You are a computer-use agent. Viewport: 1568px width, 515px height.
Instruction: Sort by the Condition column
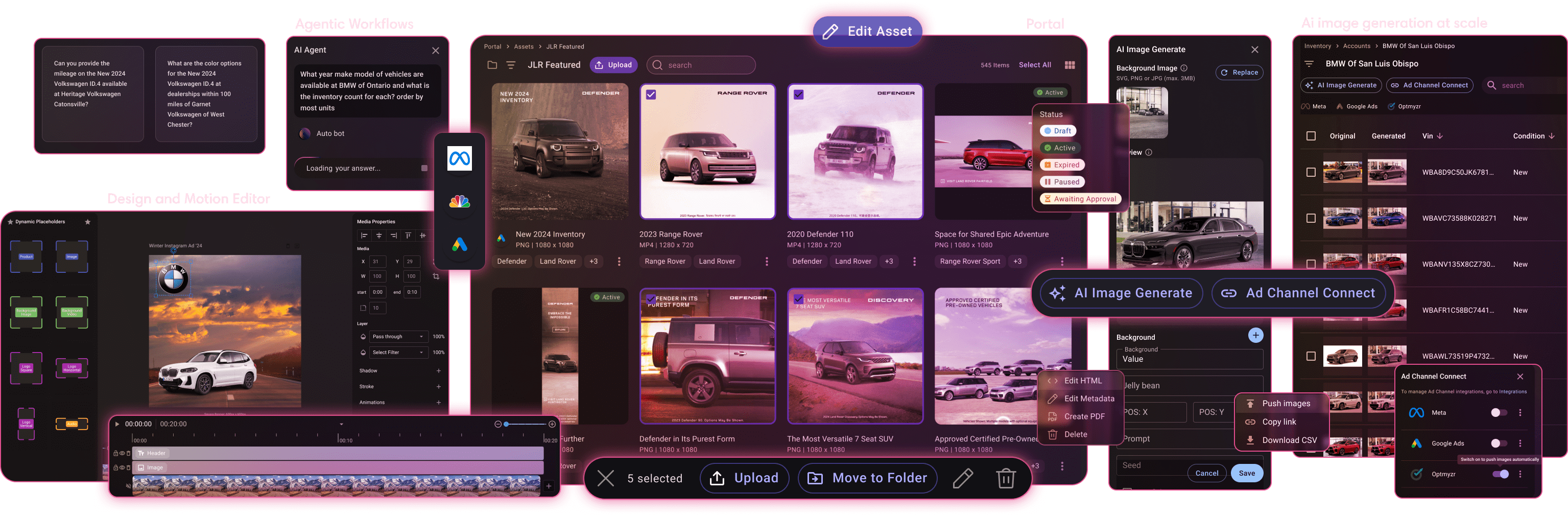[1533, 136]
